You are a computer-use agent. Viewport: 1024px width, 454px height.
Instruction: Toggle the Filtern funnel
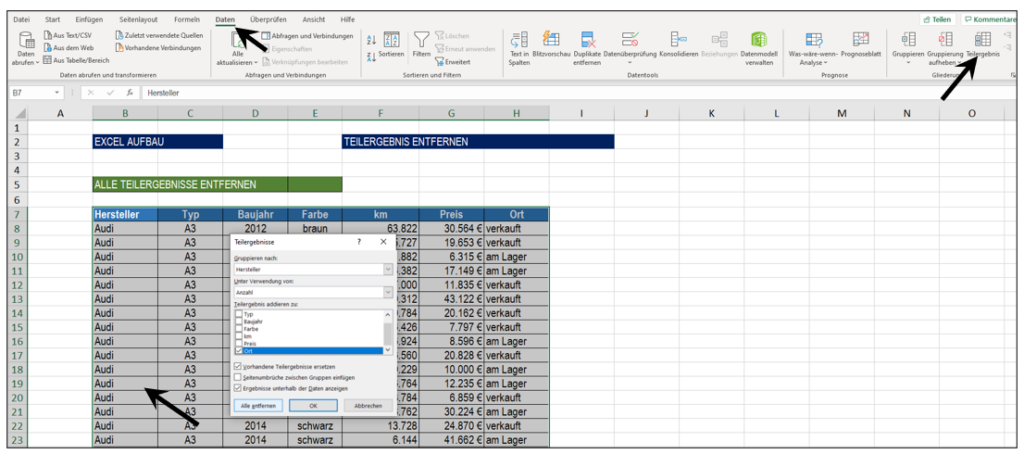point(421,46)
